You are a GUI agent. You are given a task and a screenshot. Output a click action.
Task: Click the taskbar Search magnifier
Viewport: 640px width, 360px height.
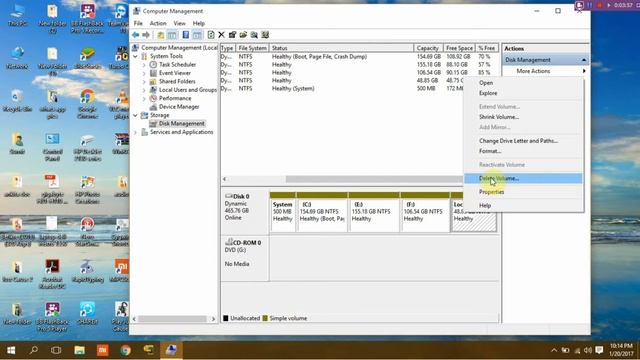[33, 350]
